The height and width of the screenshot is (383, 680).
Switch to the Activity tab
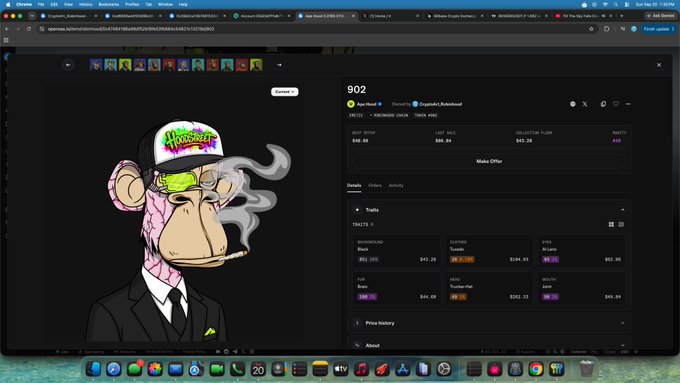(396, 186)
